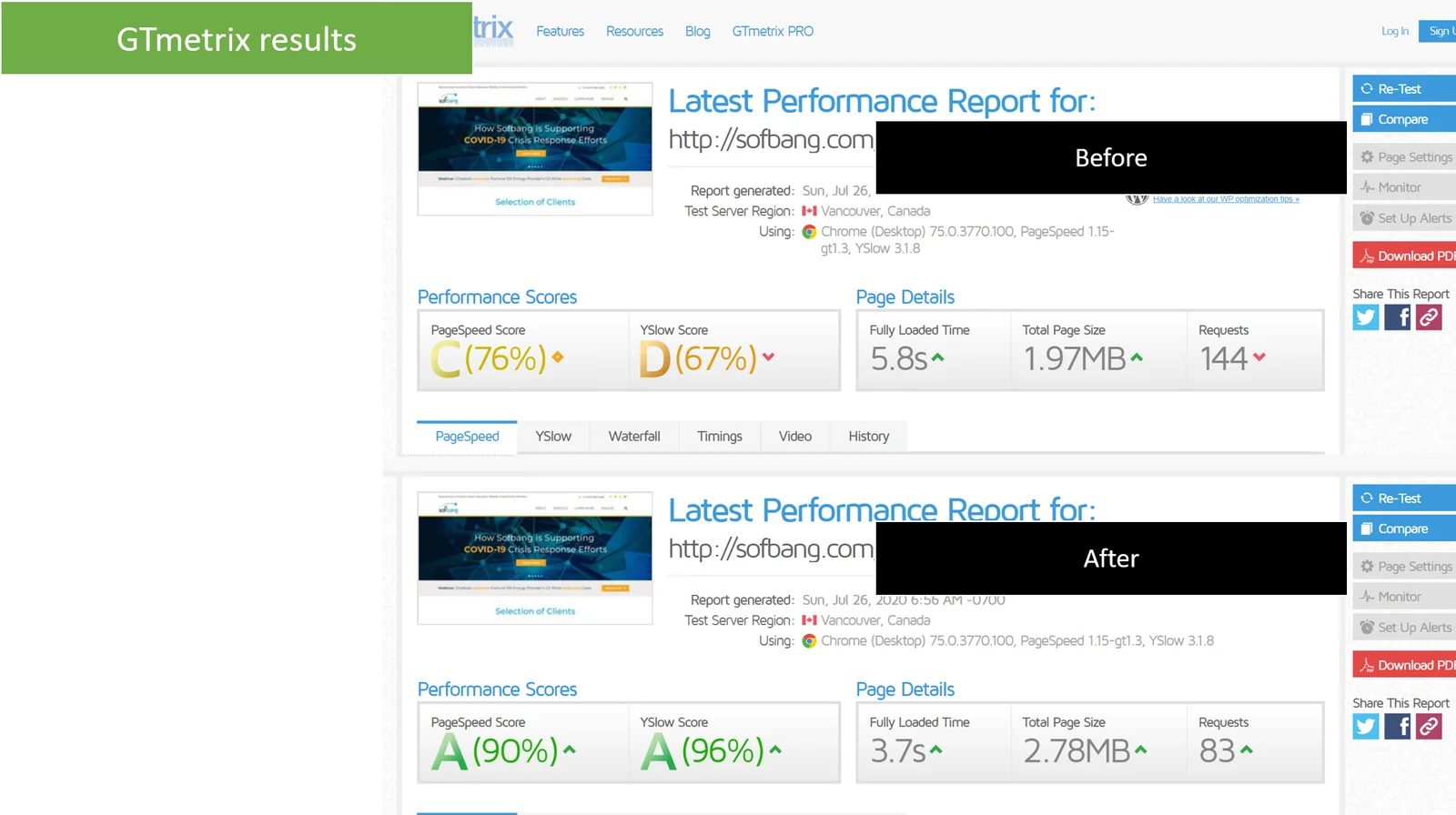Viewport: 1456px width, 815px height.
Task: Share Before report on Twitter
Action: pos(1366,317)
